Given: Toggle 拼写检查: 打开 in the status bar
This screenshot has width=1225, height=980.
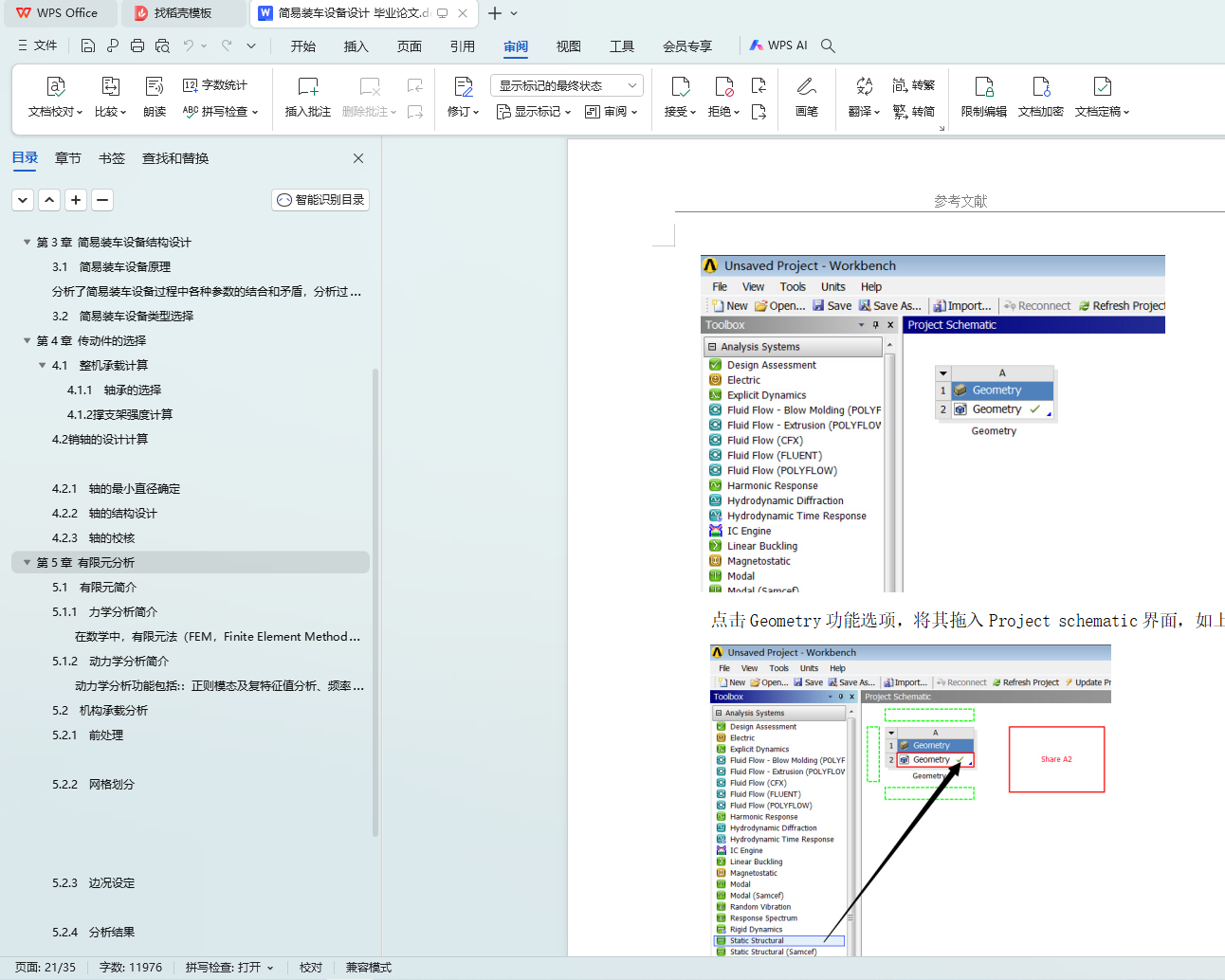Looking at the screenshot, I should [229, 968].
